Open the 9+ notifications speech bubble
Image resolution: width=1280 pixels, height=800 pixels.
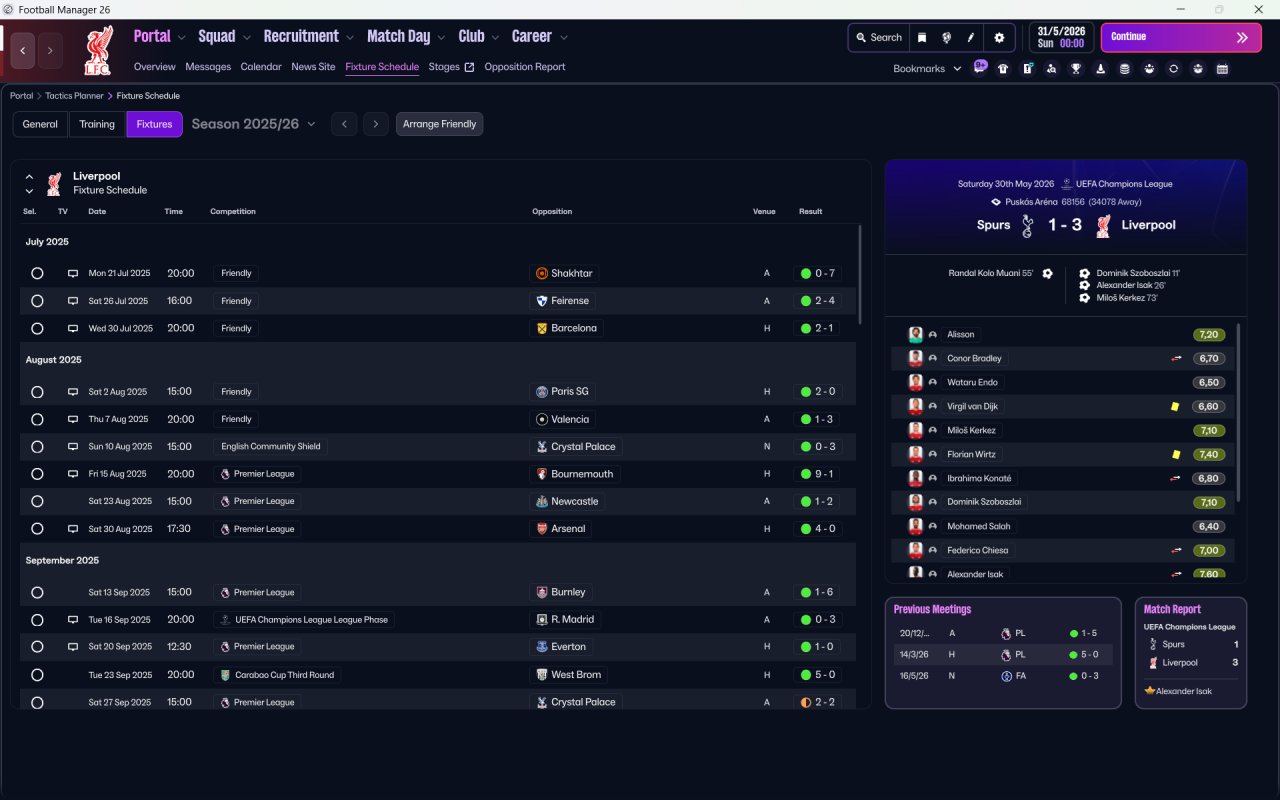coord(980,67)
